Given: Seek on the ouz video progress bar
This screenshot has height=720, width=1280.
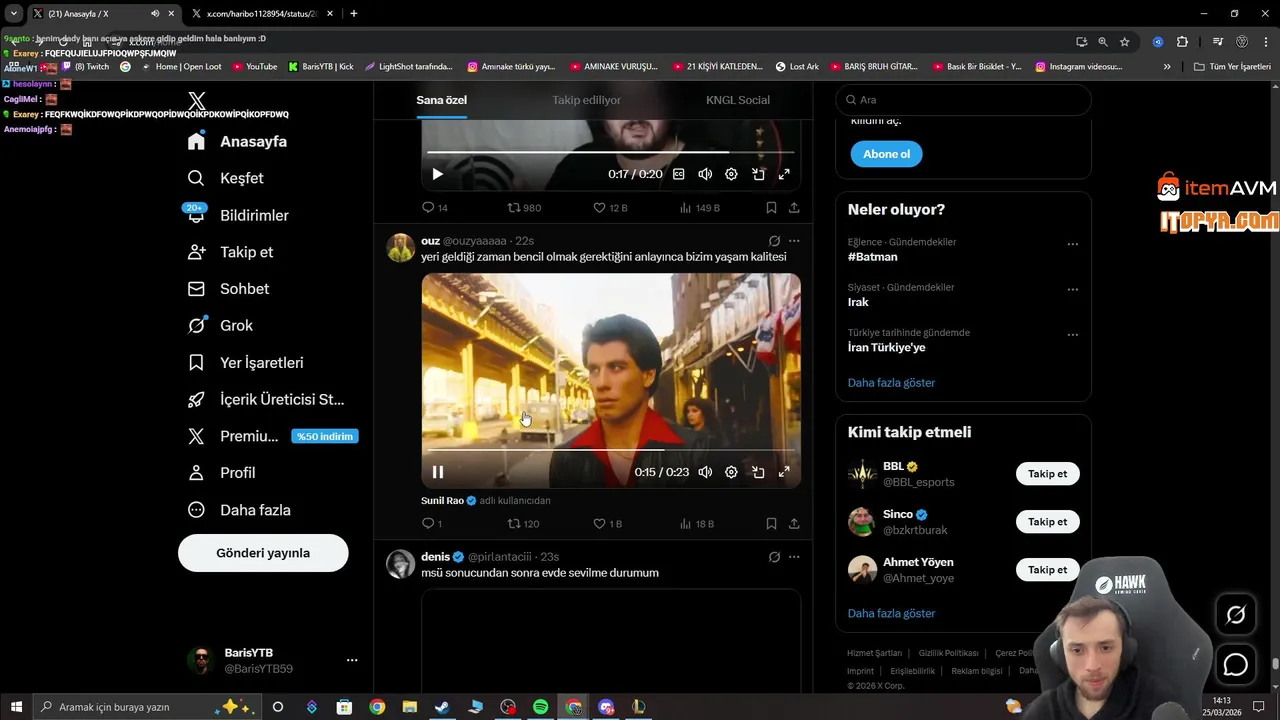Looking at the screenshot, I should 610,450.
